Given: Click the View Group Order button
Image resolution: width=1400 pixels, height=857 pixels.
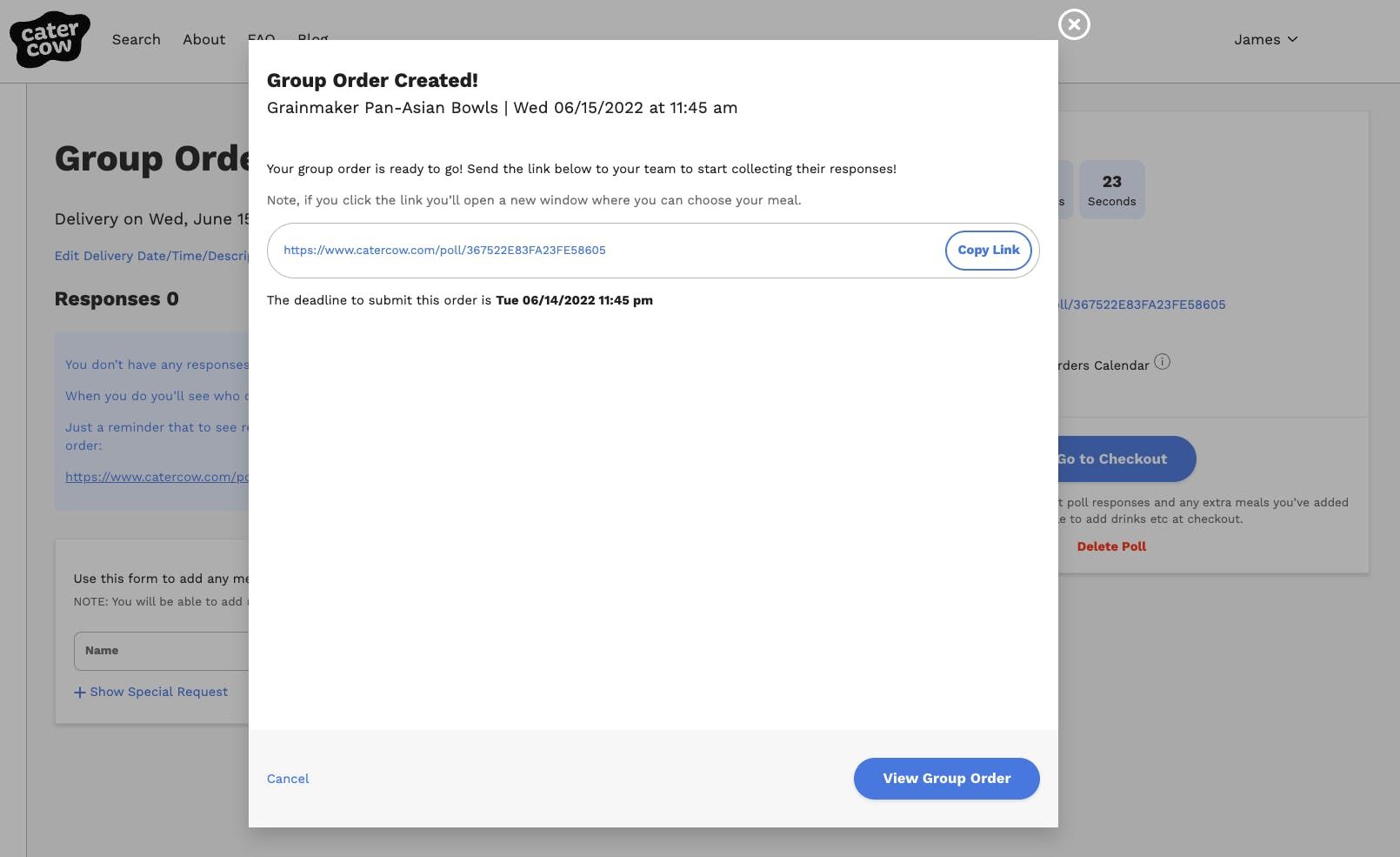Looking at the screenshot, I should coord(946,779).
